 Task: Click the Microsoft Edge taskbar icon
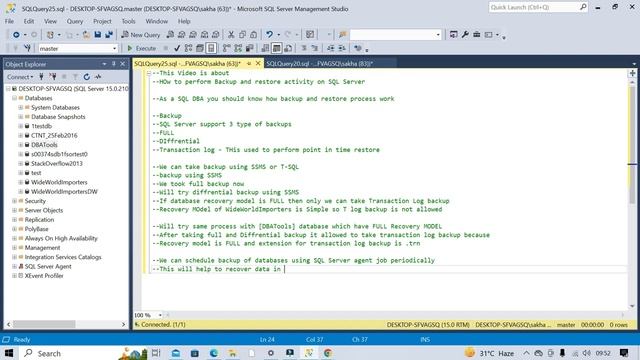pyautogui.click(x=213, y=353)
